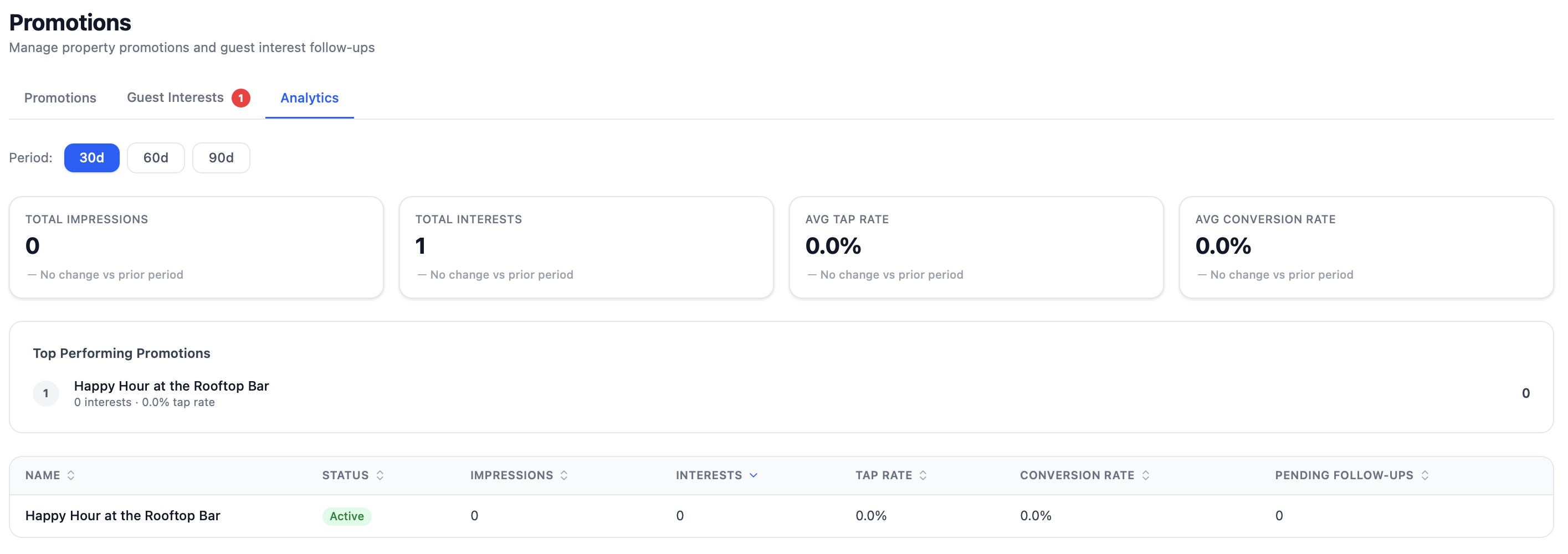Switch to the Promotions tab
The width and height of the screenshot is (1568, 554).
click(60, 98)
